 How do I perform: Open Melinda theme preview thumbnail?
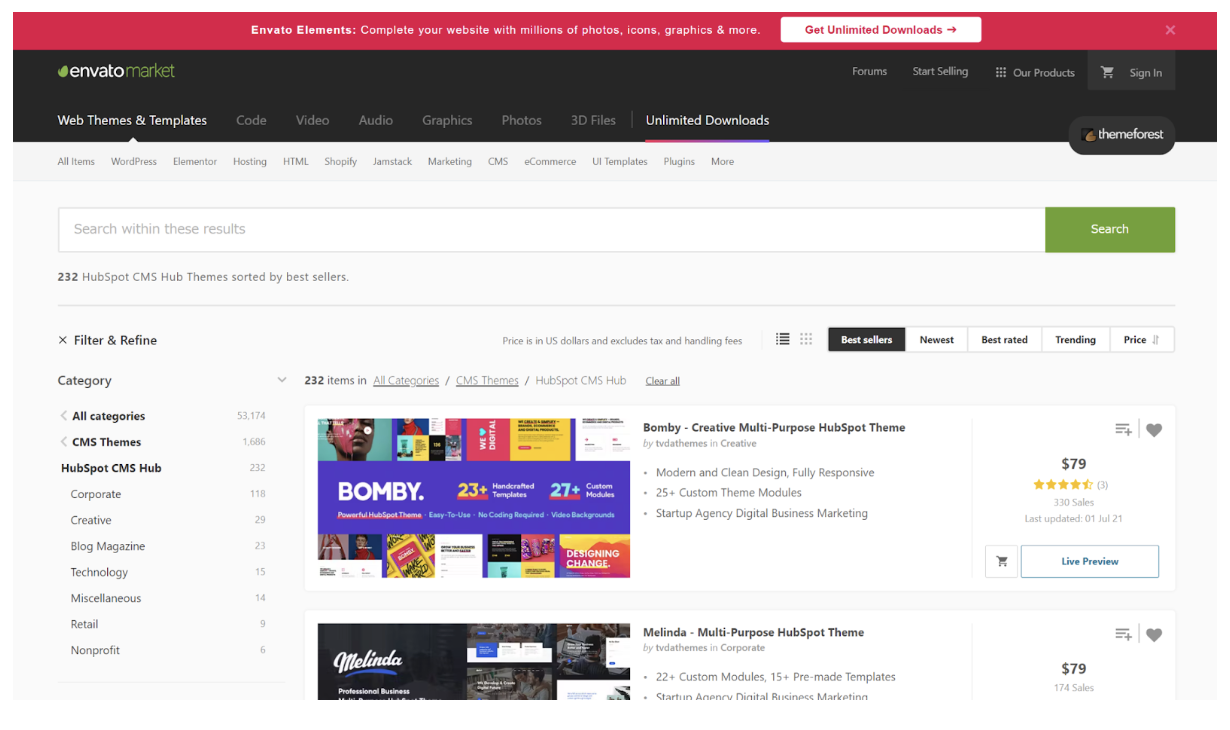[x=474, y=661]
